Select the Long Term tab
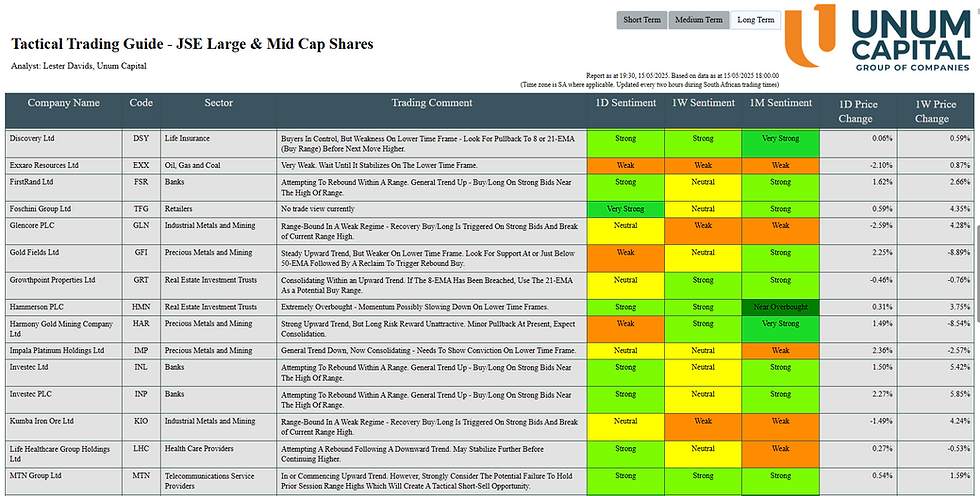980x496 pixels. (756, 20)
